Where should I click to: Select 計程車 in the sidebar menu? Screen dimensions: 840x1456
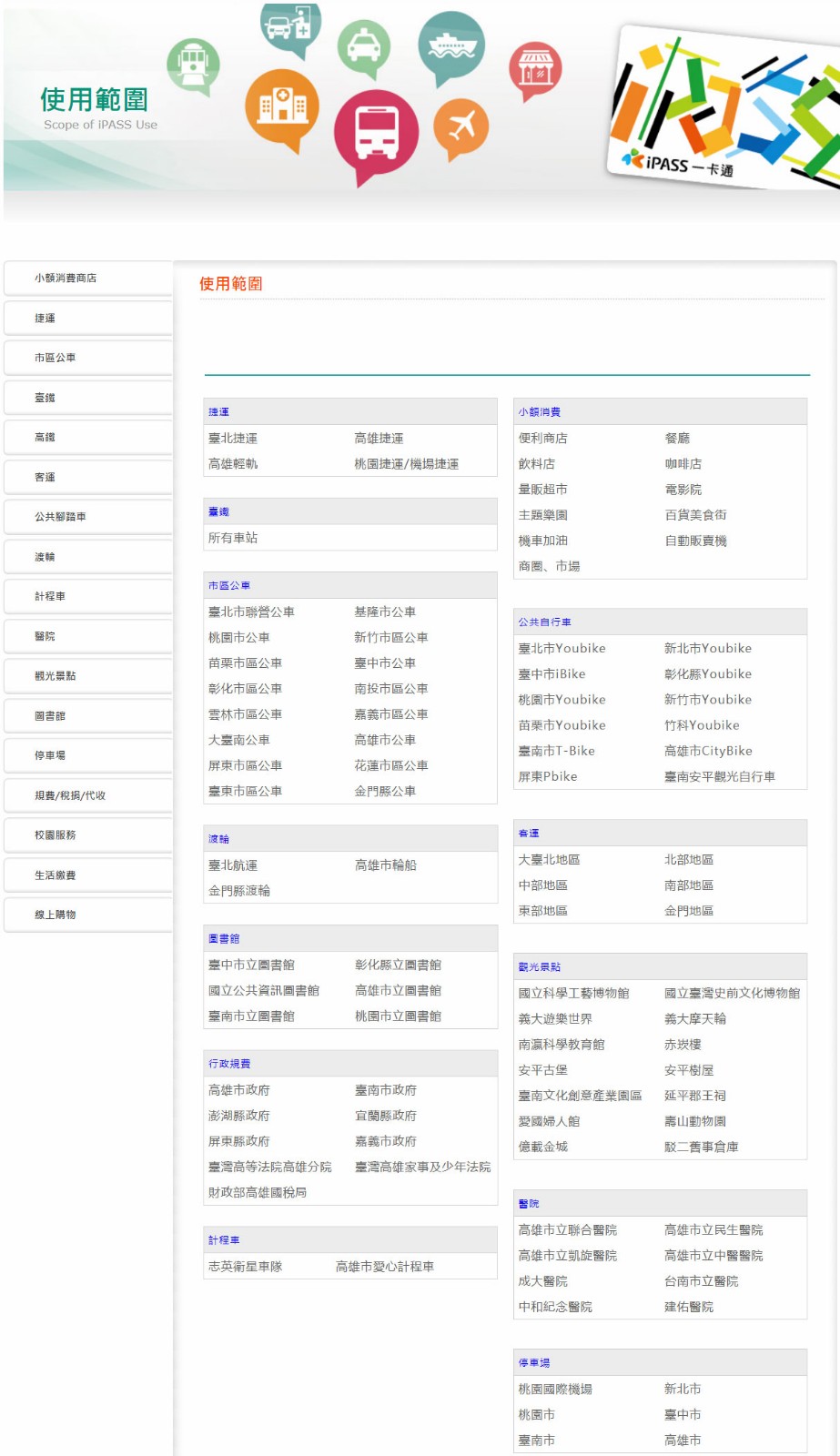click(x=88, y=596)
